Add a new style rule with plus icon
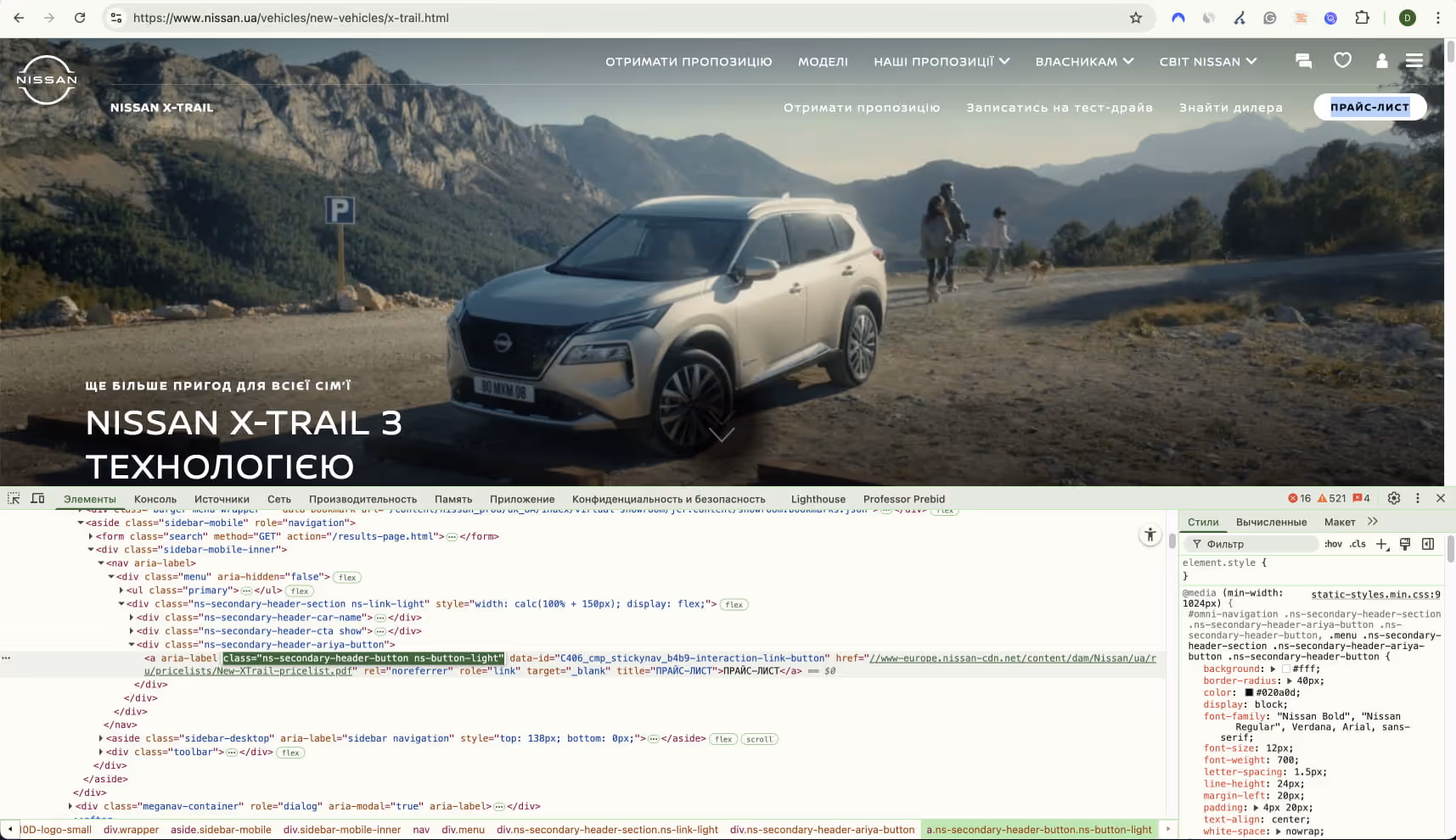1456x840 pixels. pyautogui.click(x=1382, y=544)
